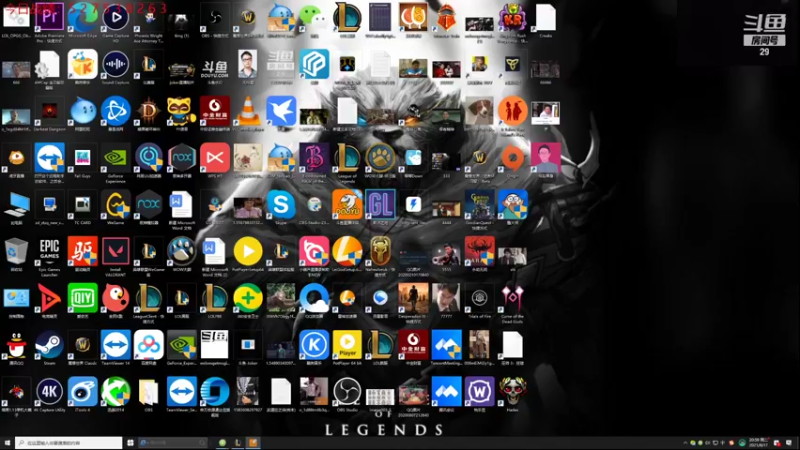Image resolution: width=800 pixels, height=450 pixels.
Task: Open the 4K Capture Utility shortcut
Action: click(49, 391)
